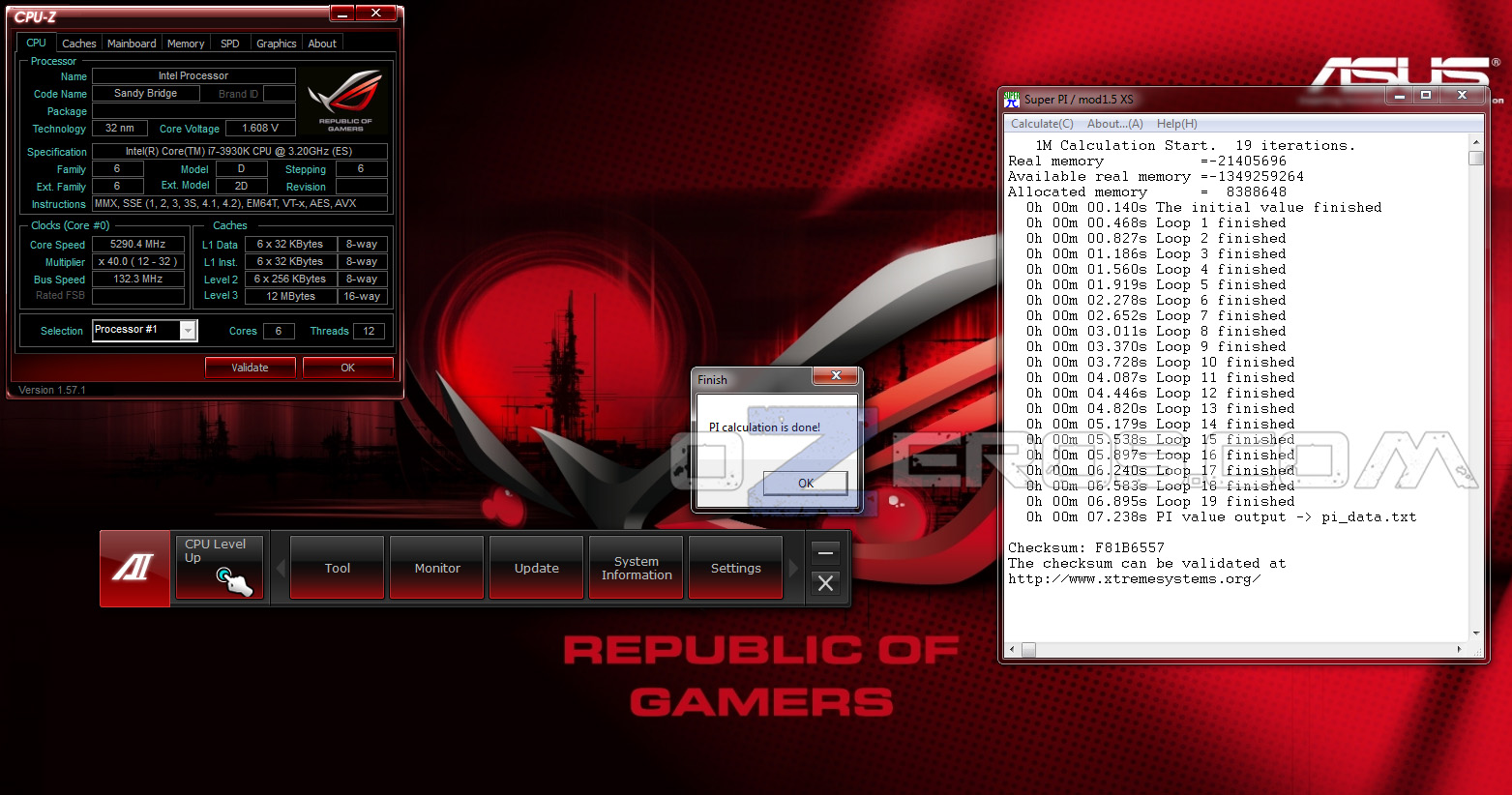Click right arrow of AI Suite bar

(x=793, y=568)
